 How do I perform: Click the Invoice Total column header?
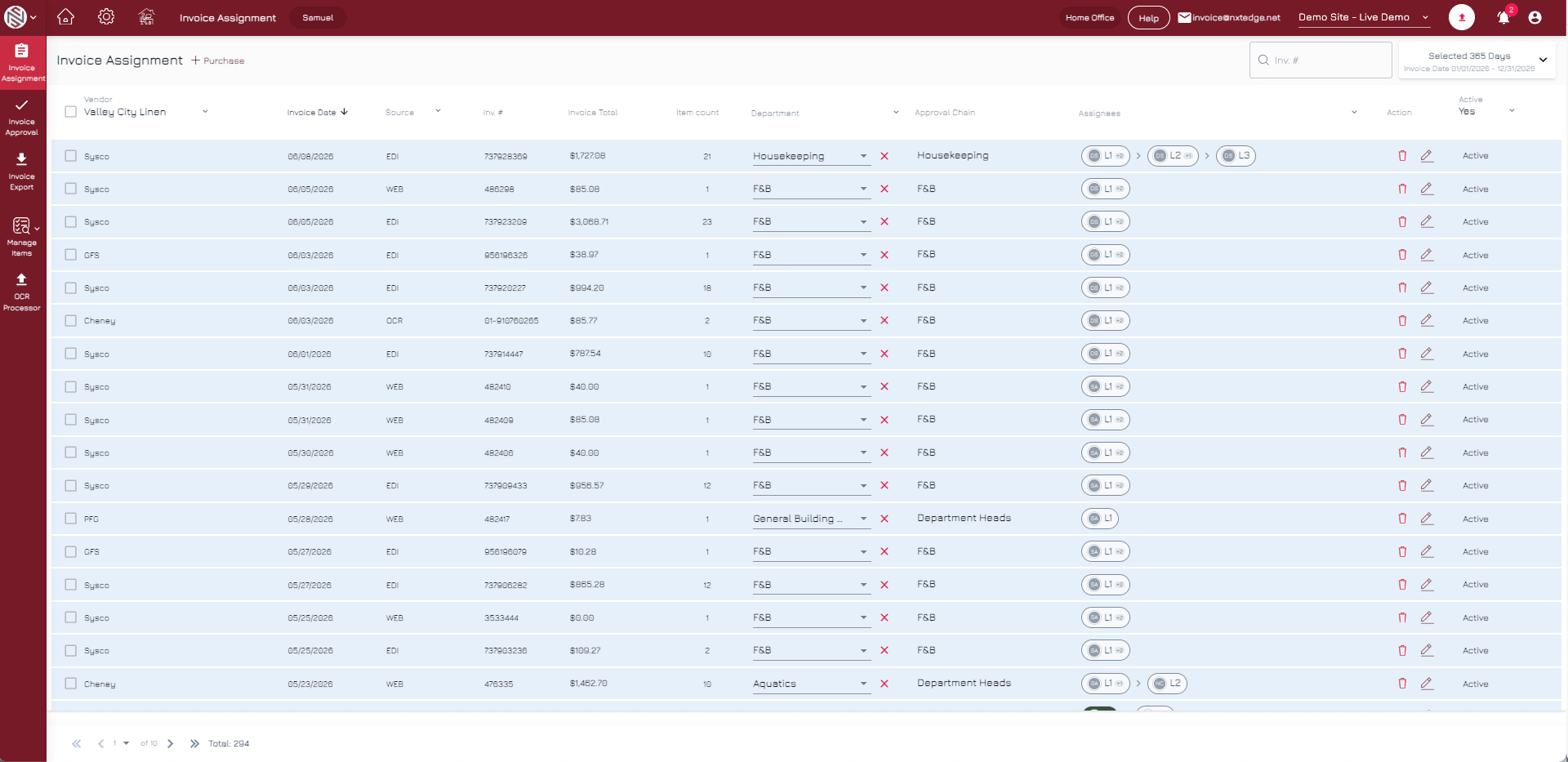click(x=593, y=112)
